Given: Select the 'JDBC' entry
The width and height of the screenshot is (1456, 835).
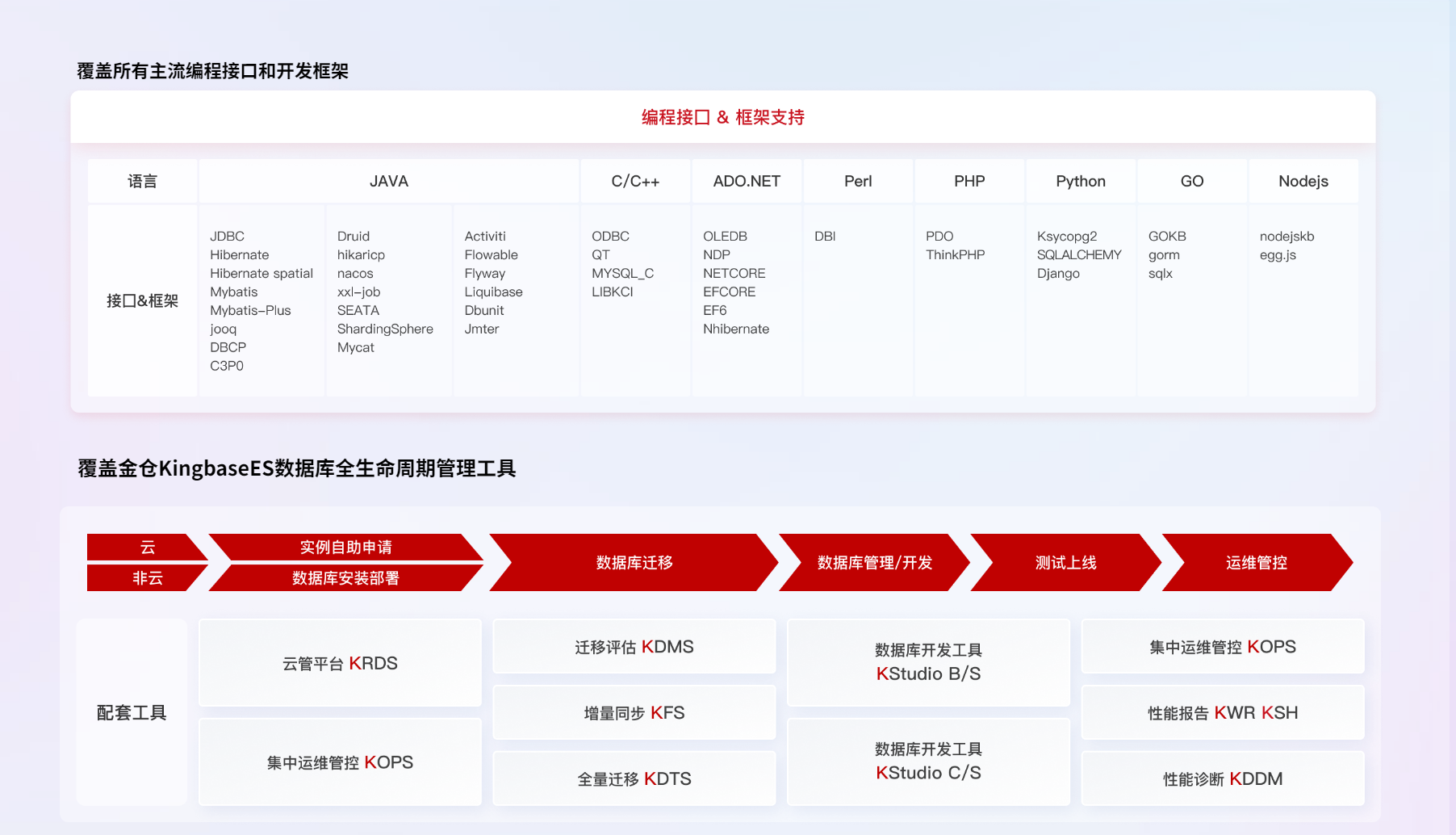Looking at the screenshot, I should click(x=227, y=236).
